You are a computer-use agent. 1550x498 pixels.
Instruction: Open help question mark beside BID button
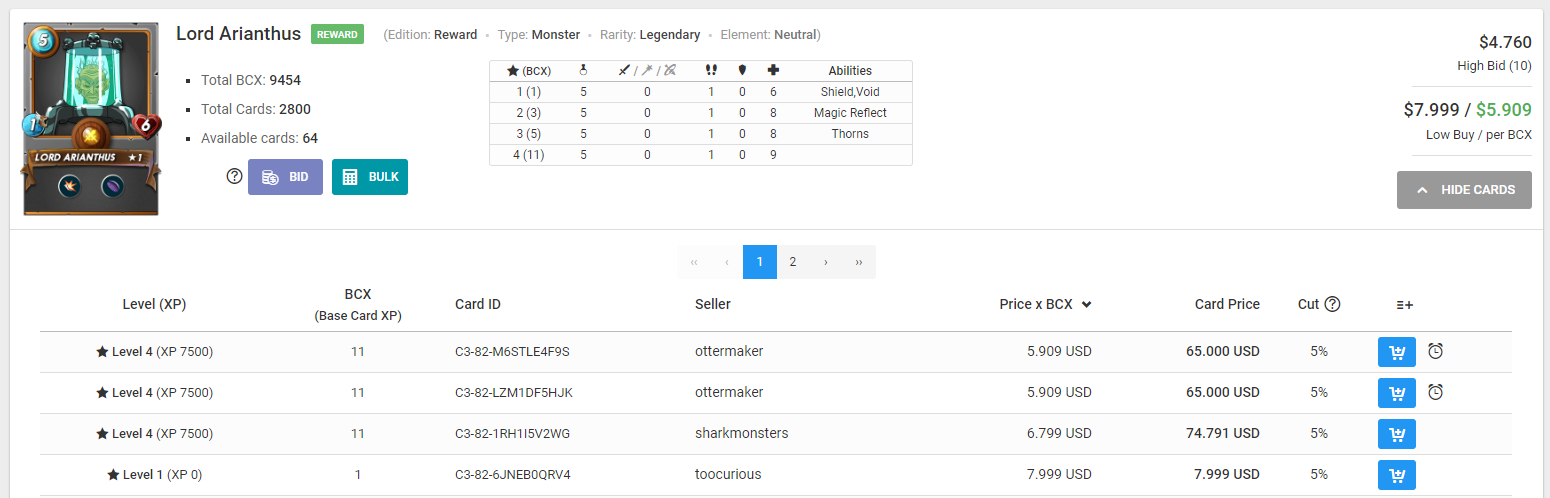pyautogui.click(x=234, y=176)
